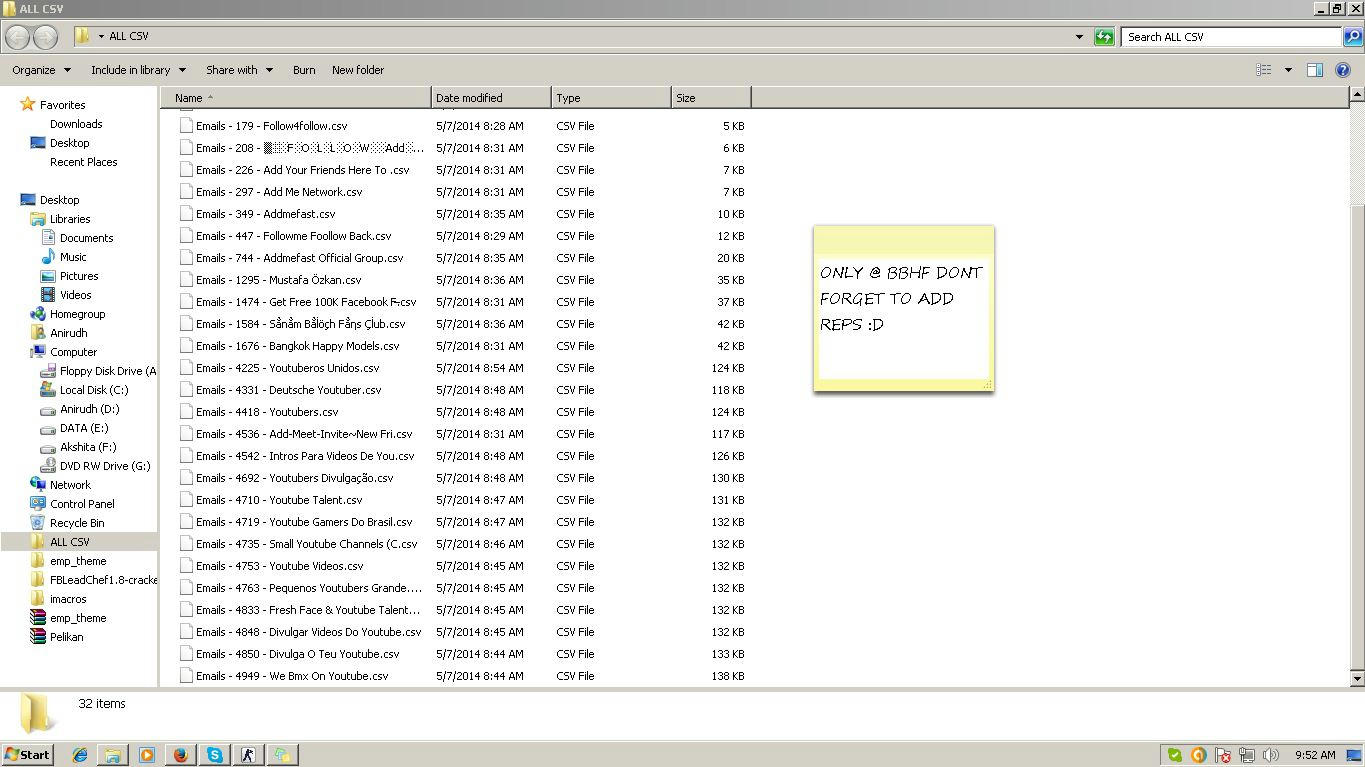Screen dimensions: 1365x767
Task: Click the Back navigation arrow
Action: pyautogui.click(x=17, y=37)
